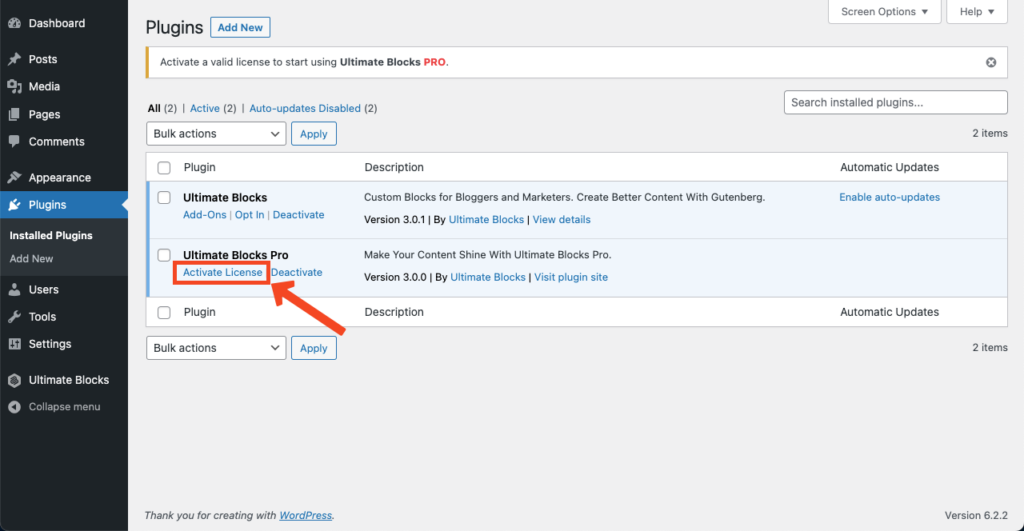Click the Posts pushpin icon
The height and width of the screenshot is (531, 1024).
pos(14,59)
